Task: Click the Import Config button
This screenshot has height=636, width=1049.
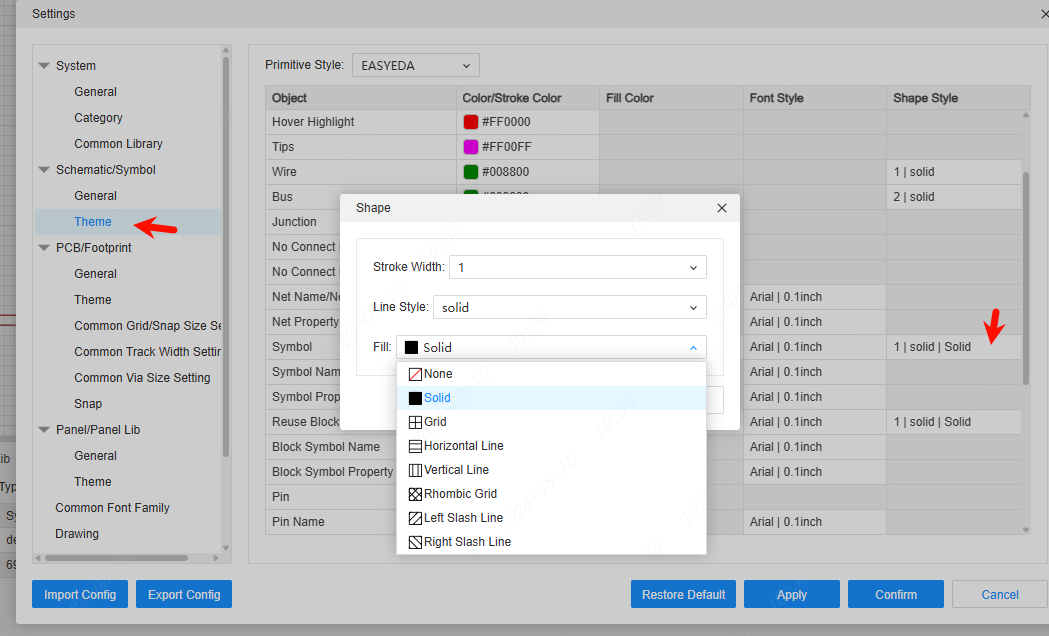Action: (80, 594)
